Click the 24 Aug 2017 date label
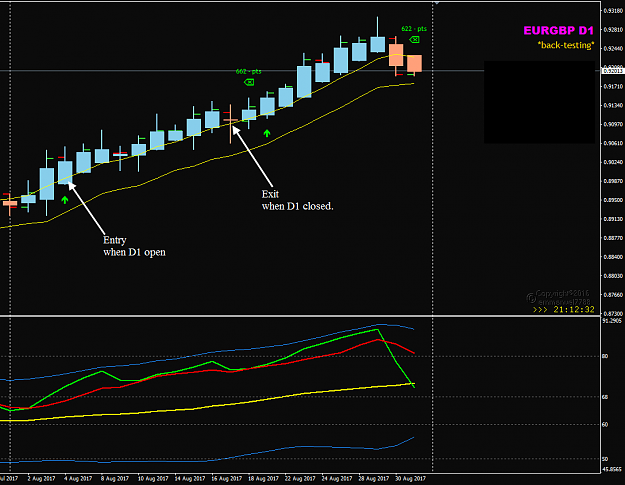The image size is (625, 485). click(x=337, y=478)
